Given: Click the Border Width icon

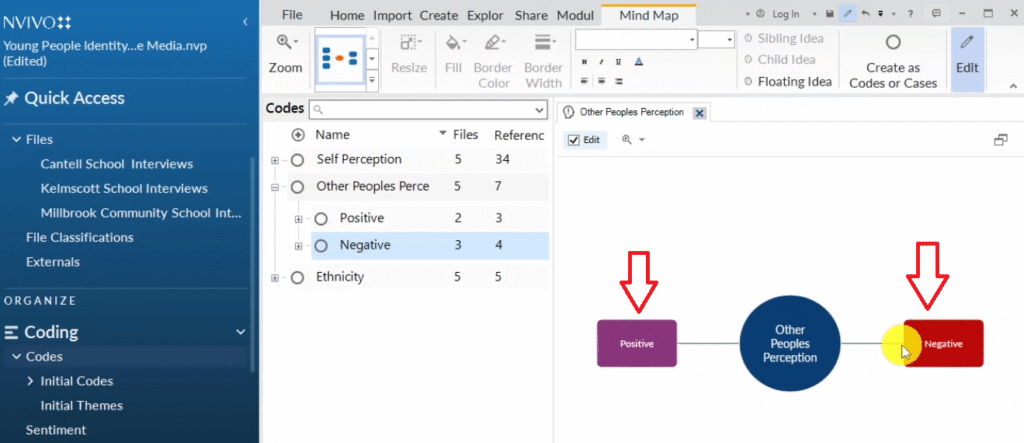Looking at the screenshot, I should 544,44.
